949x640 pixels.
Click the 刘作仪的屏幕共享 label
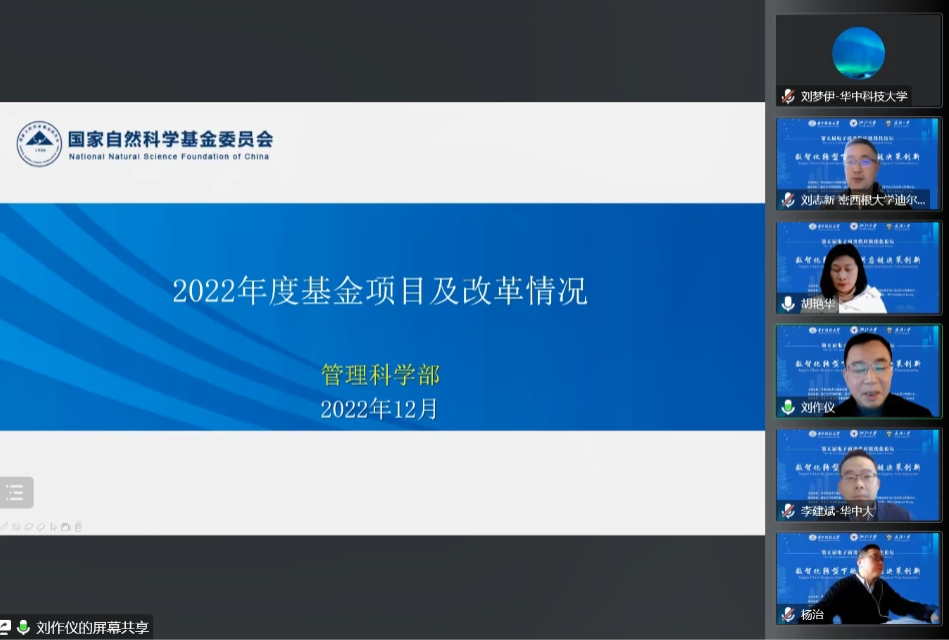tap(92, 628)
